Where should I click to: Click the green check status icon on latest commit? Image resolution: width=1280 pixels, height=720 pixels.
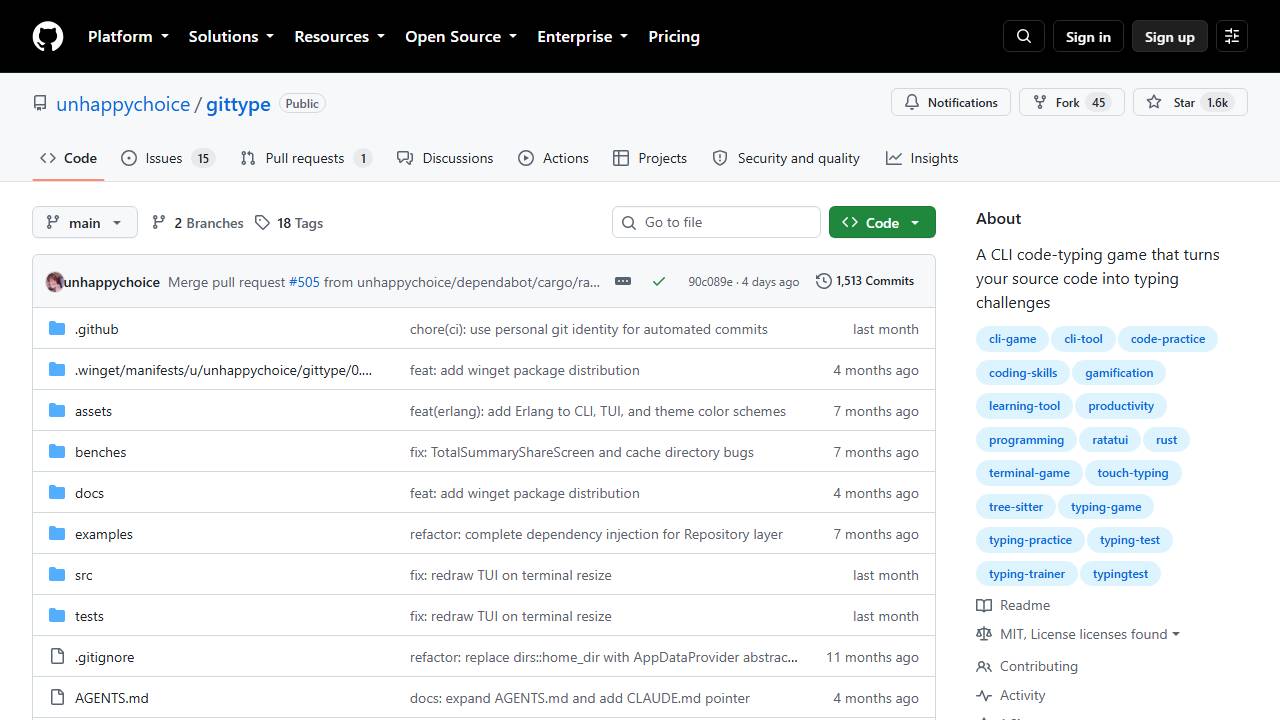point(659,281)
